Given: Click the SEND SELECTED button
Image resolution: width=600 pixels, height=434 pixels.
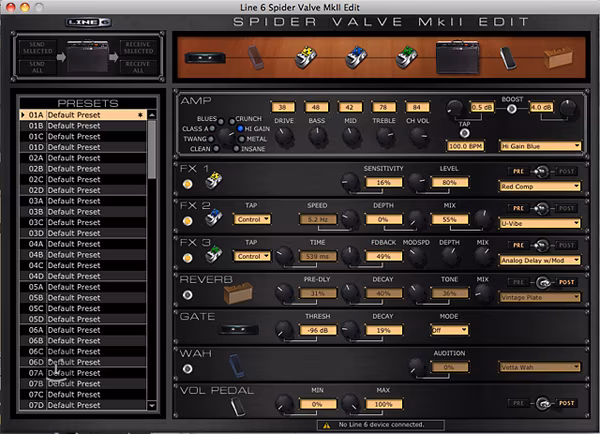Looking at the screenshot, I should [37, 48].
